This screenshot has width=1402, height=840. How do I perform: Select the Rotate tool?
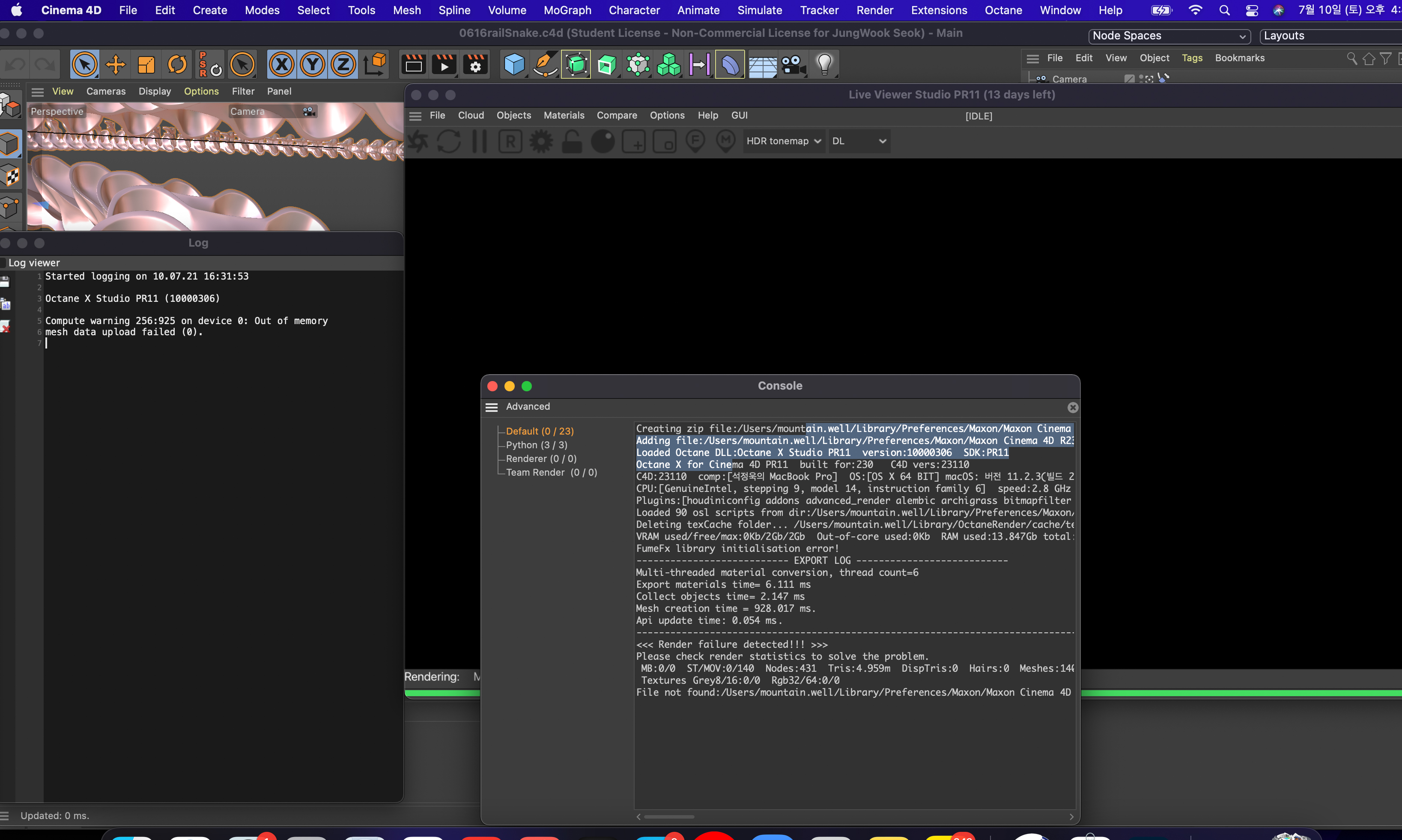[x=177, y=65]
